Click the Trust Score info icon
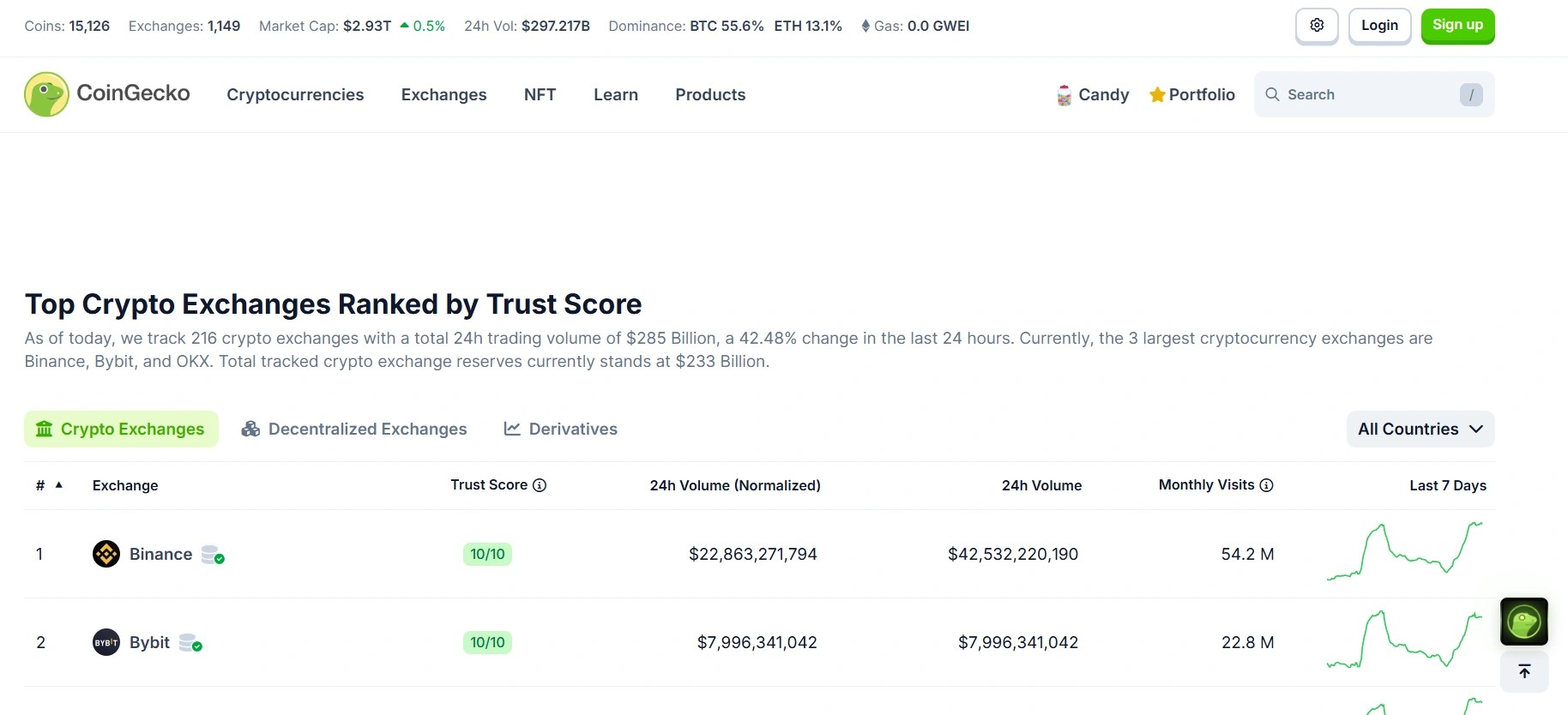This screenshot has height=715, width=1568. pyautogui.click(x=540, y=485)
